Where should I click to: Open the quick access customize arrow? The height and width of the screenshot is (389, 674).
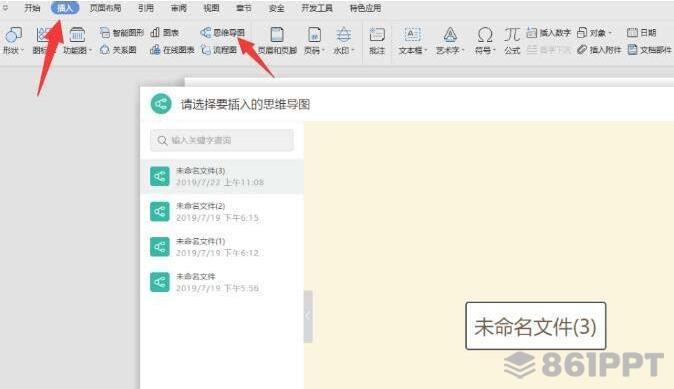point(6,8)
